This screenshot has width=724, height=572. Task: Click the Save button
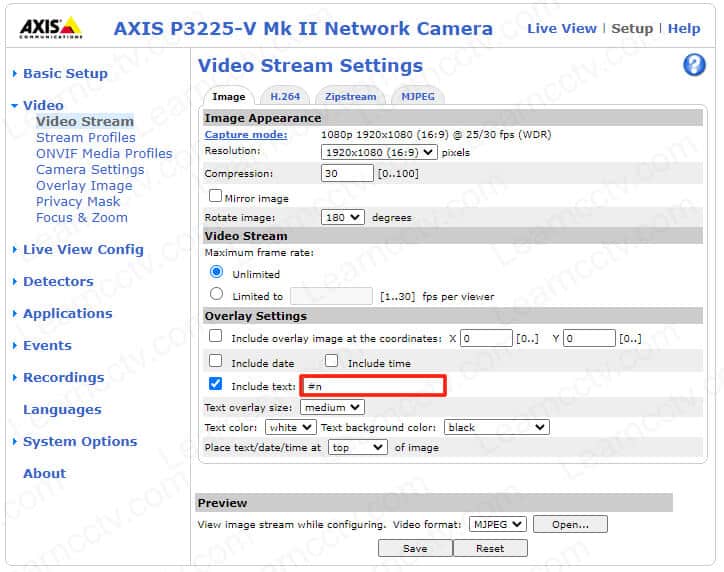coord(414,548)
